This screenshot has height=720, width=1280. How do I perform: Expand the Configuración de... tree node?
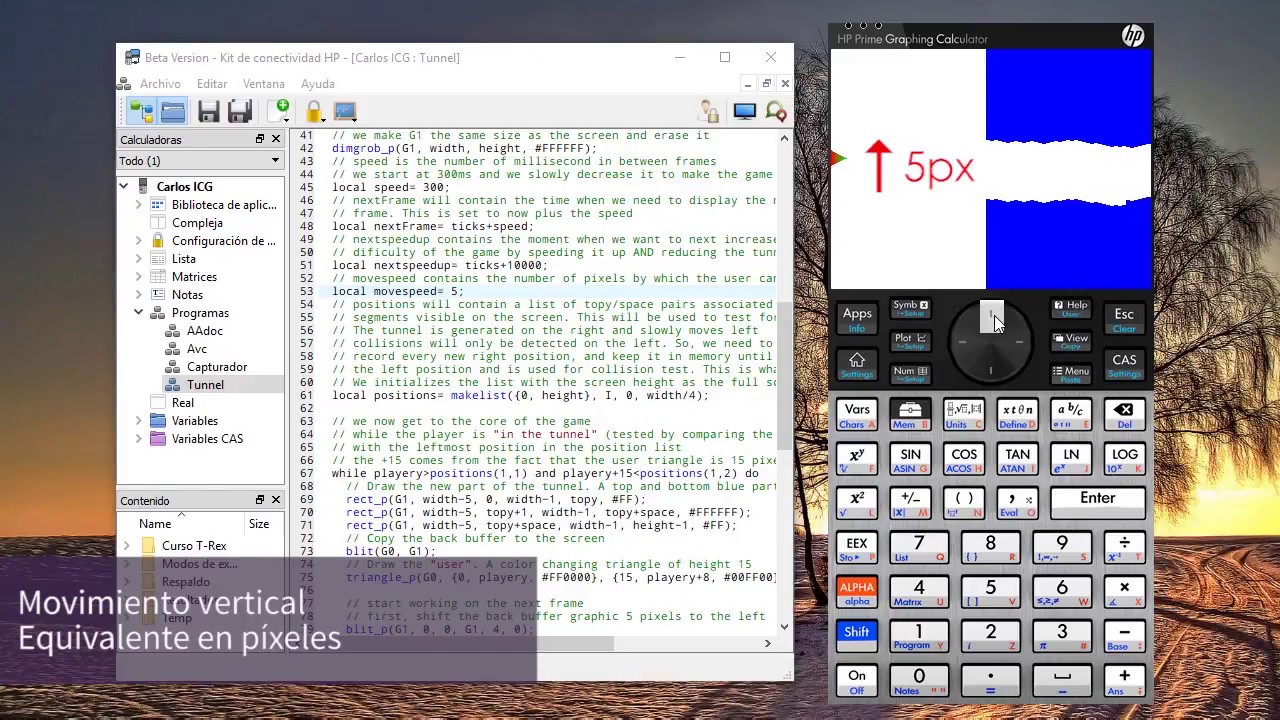click(x=139, y=241)
